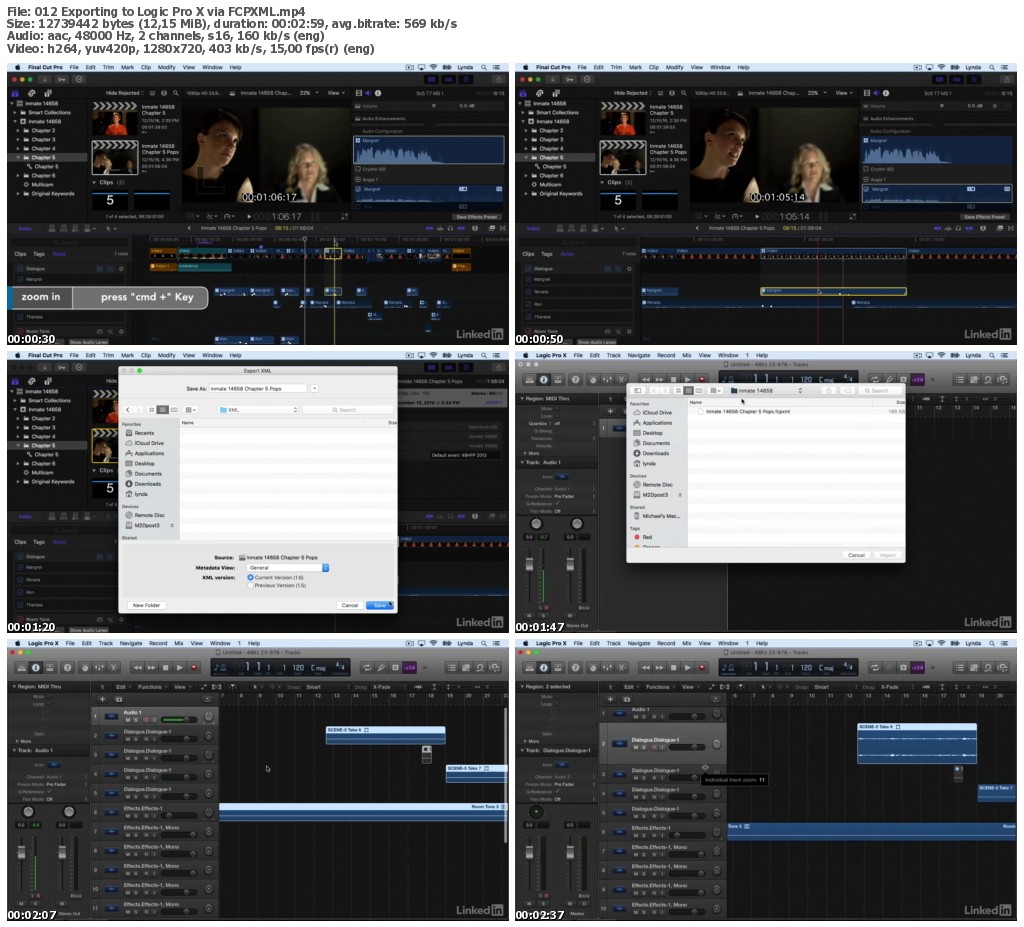Toggle the Cycle button in 00:02:07 frame
This screenshot has width=1024, height=927.
pyautogui.click(x=367, y=668)
